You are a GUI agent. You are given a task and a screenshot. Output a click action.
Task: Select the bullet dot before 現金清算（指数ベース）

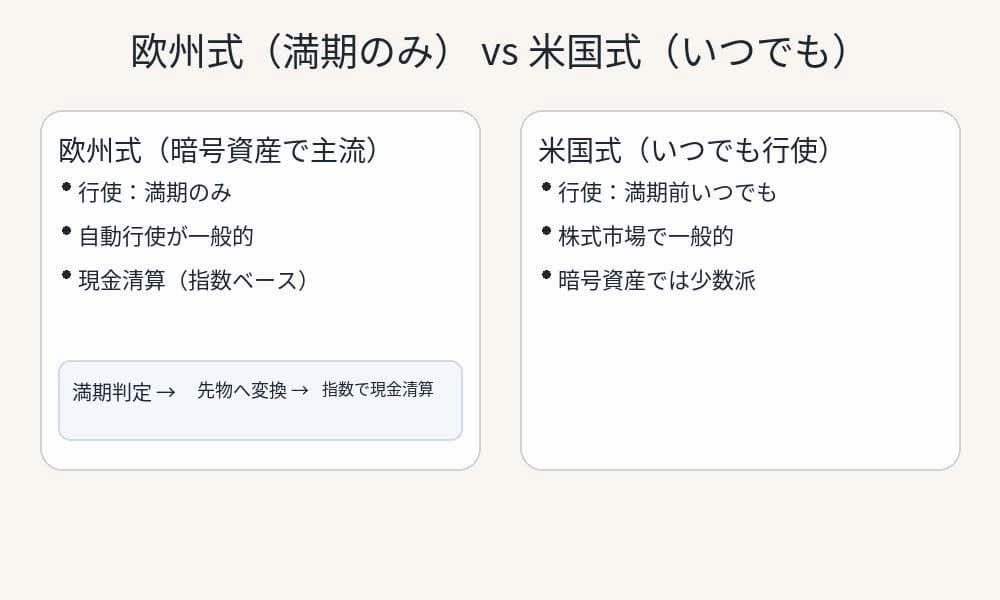[x=66, y=275]
